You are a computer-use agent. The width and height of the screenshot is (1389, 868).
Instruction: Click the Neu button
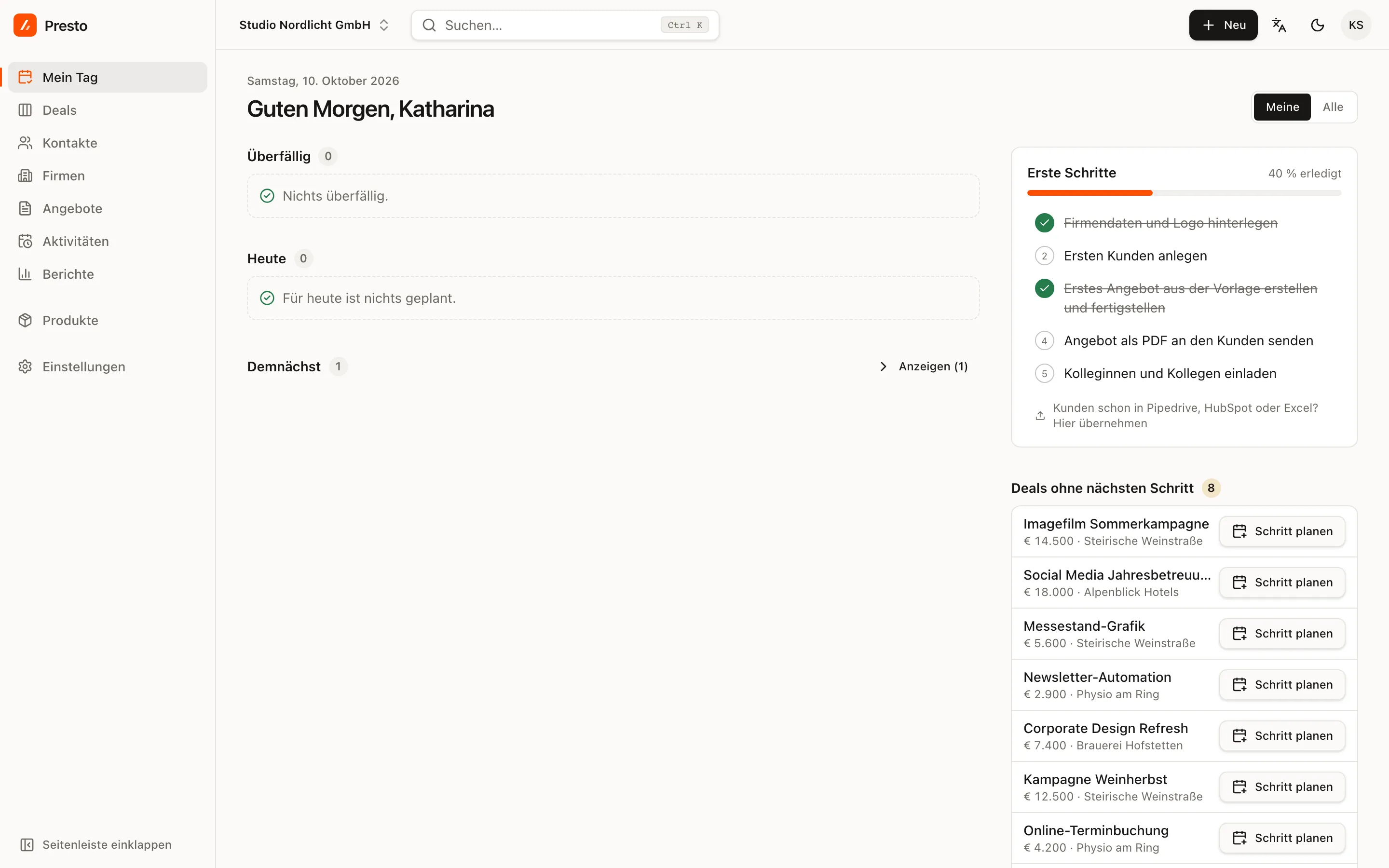tap(1223, 25)
